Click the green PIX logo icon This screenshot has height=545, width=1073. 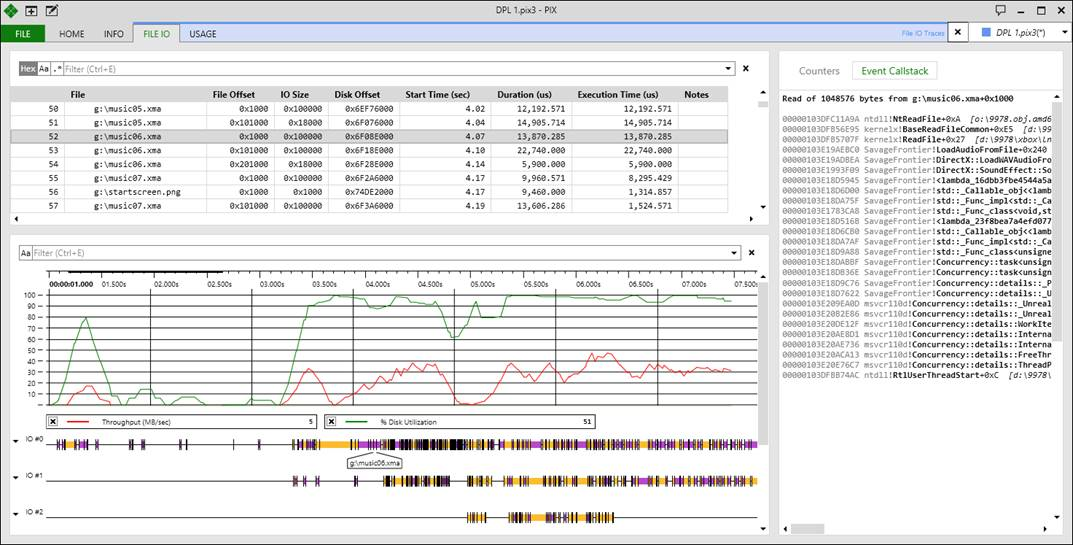tap(11, 11)
